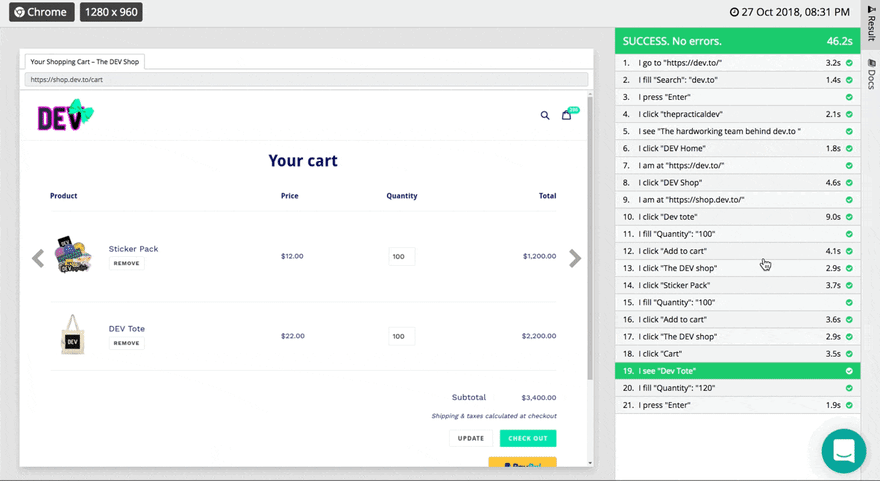Select step 21 press Enter
880x481 pixels.
click(x=737, y=405)
